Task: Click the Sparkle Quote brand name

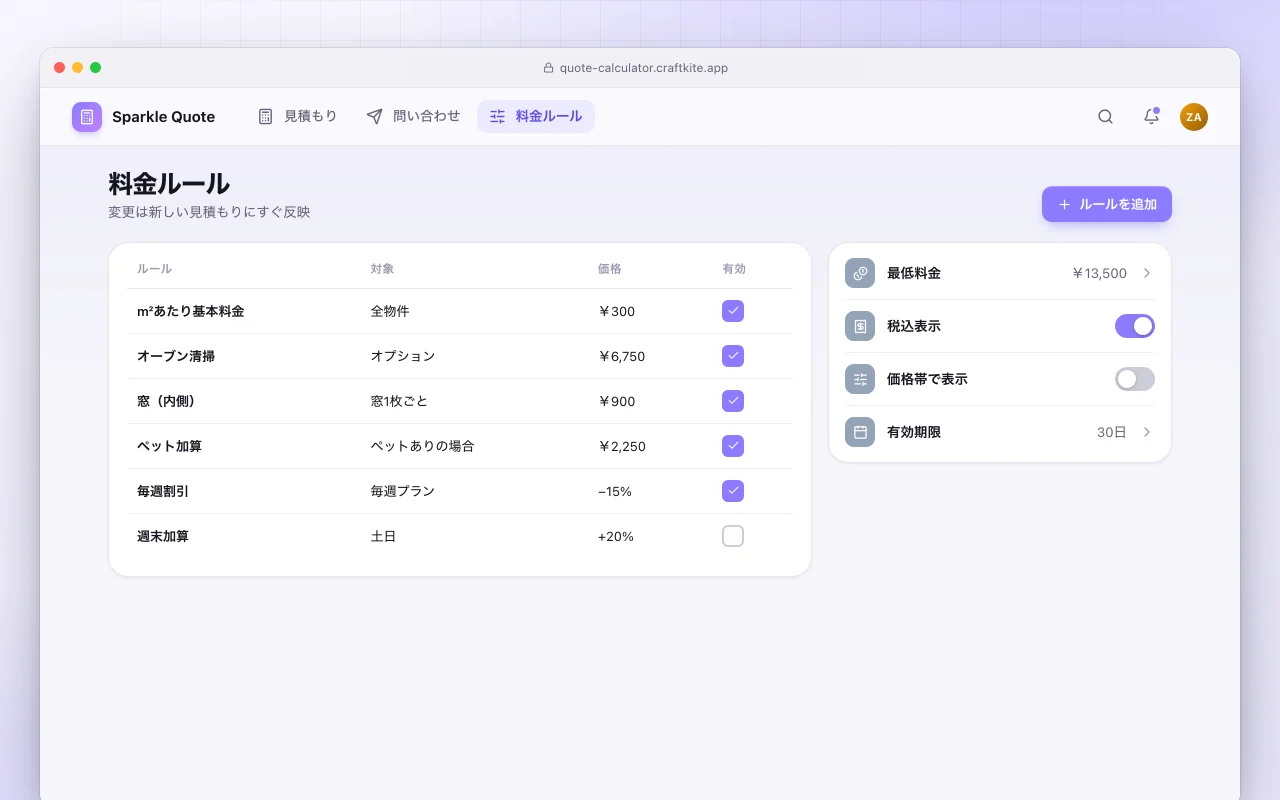Action: pos(164,117)
